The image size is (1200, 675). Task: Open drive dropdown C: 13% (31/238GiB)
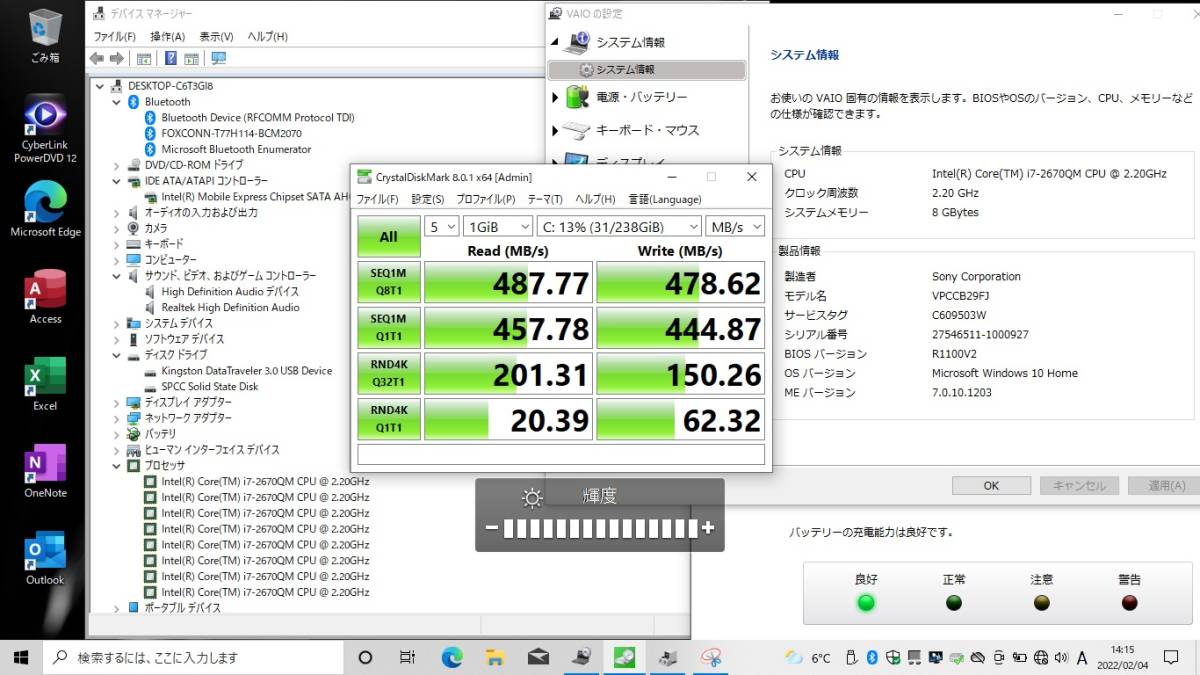coord(618,226)
